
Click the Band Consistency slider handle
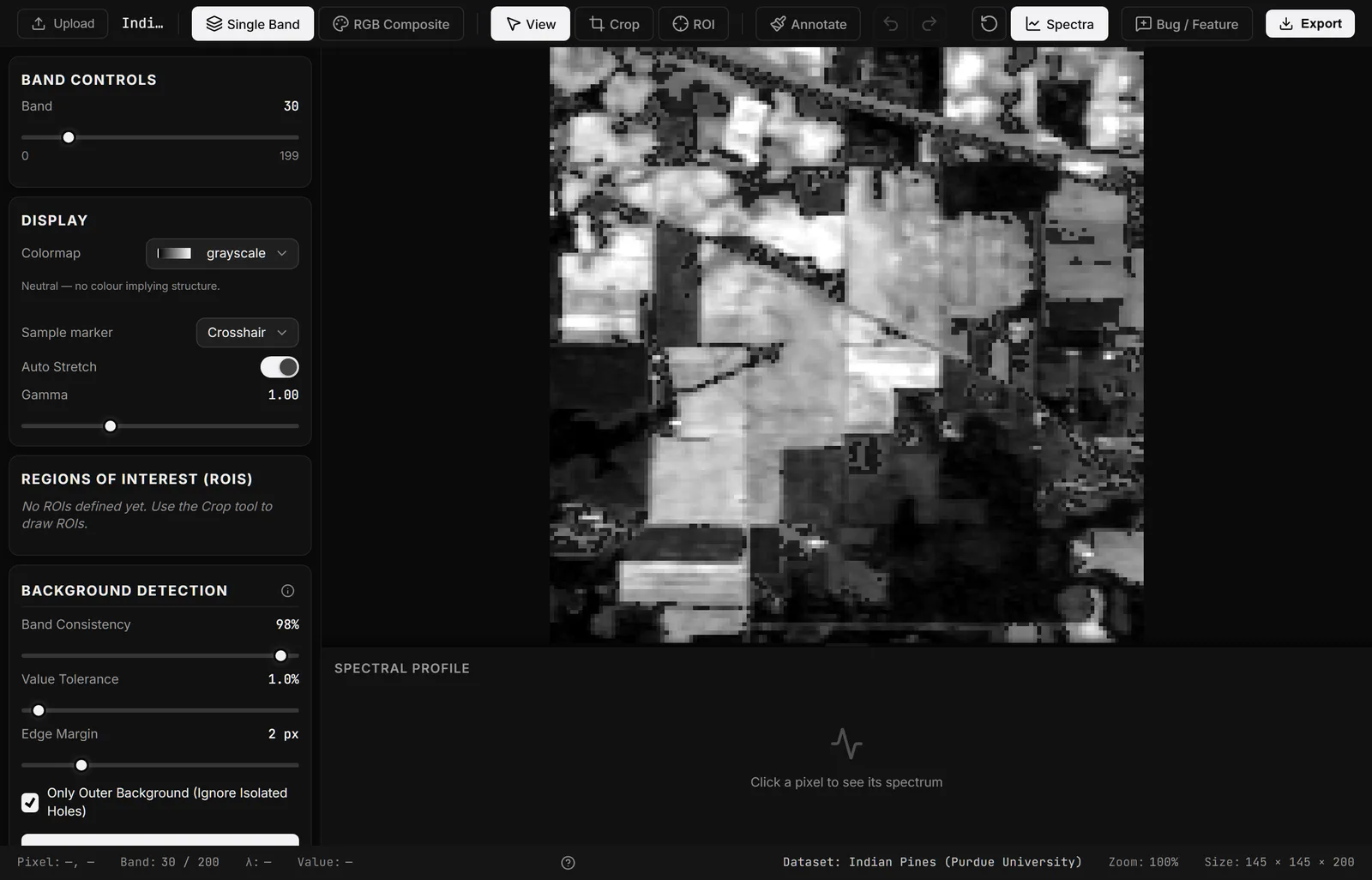280,656
